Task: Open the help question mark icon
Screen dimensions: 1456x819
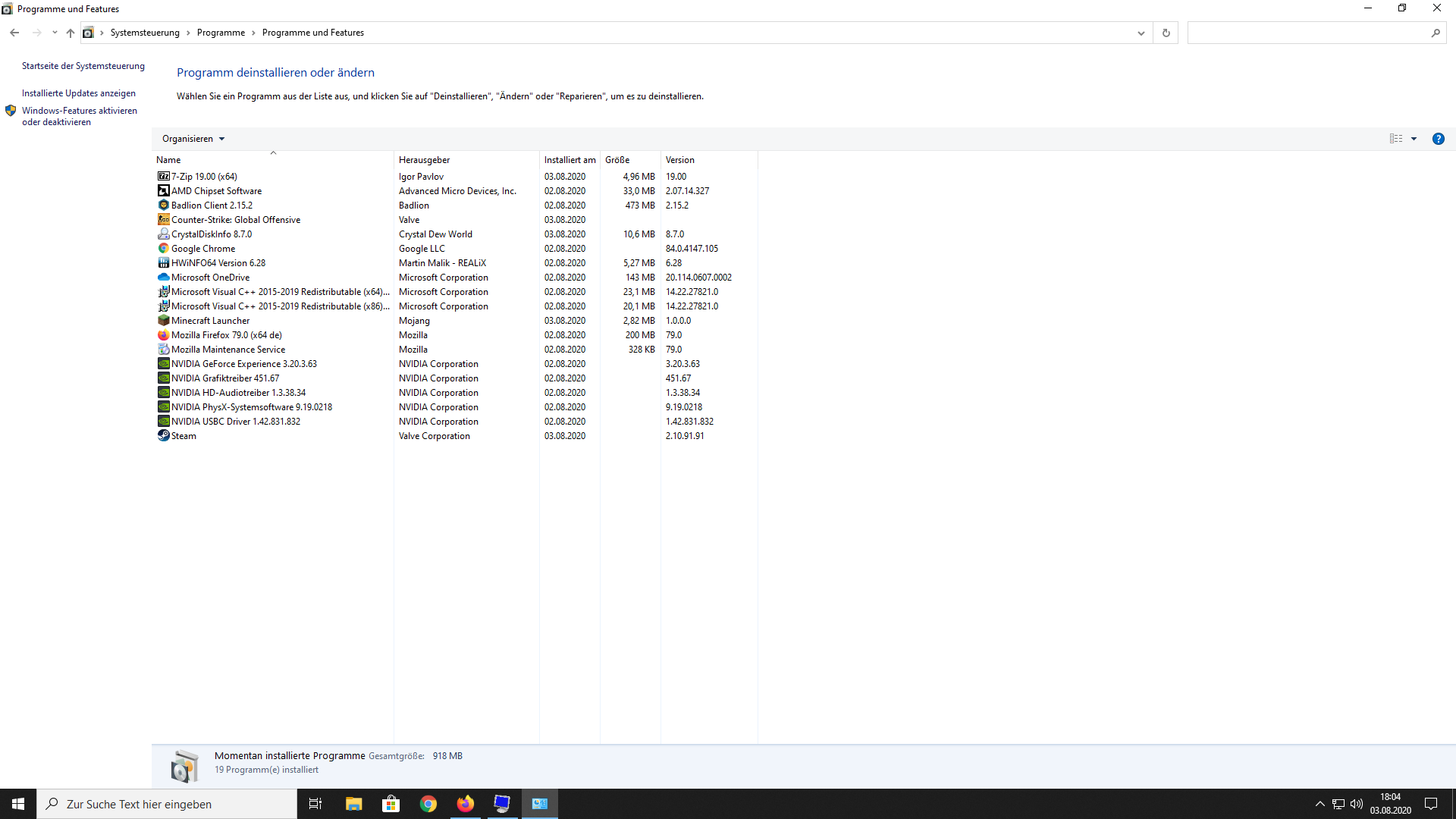Action: click(x=1438, y=139)
